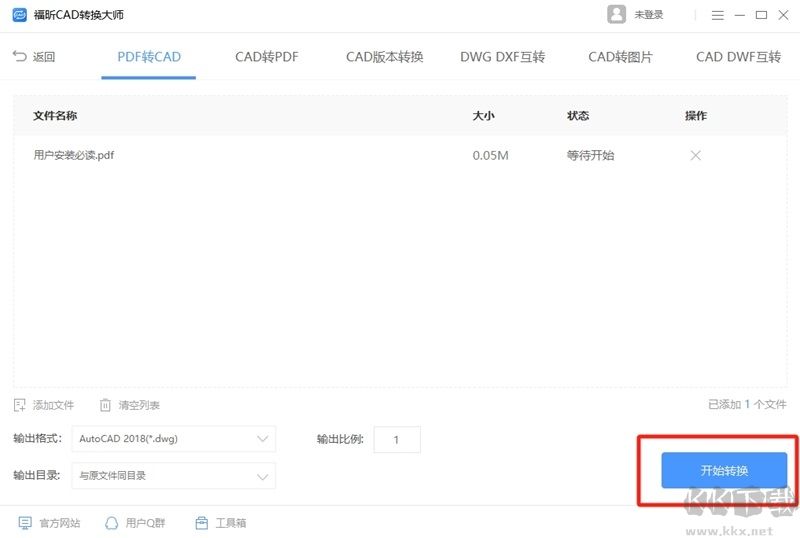Switch to the CAD DWF互转 tab
The width and height of the screenshot is (800, 538).
[738, 57]
